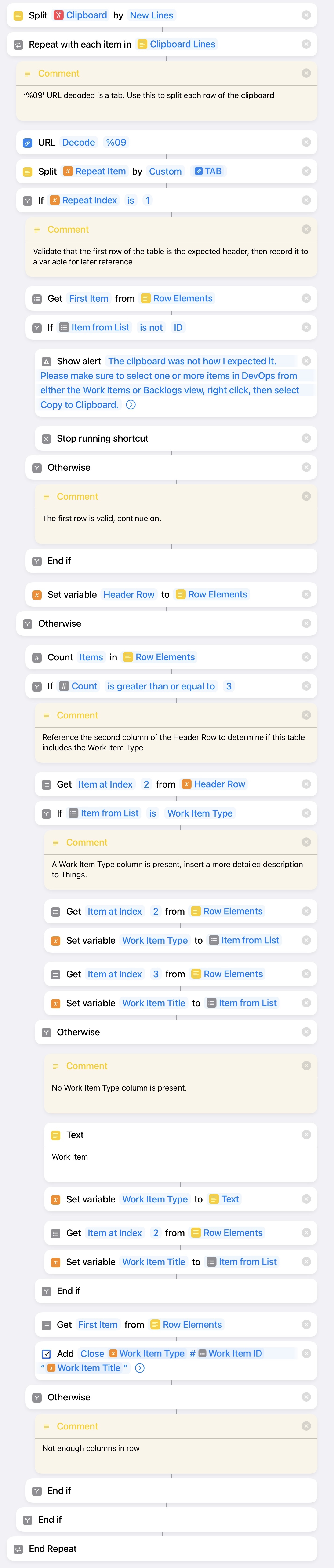The height and width of the screenshot is (1568, 334).
Task: Change the Decode option of URL action
Action: [x=79, y=143]
